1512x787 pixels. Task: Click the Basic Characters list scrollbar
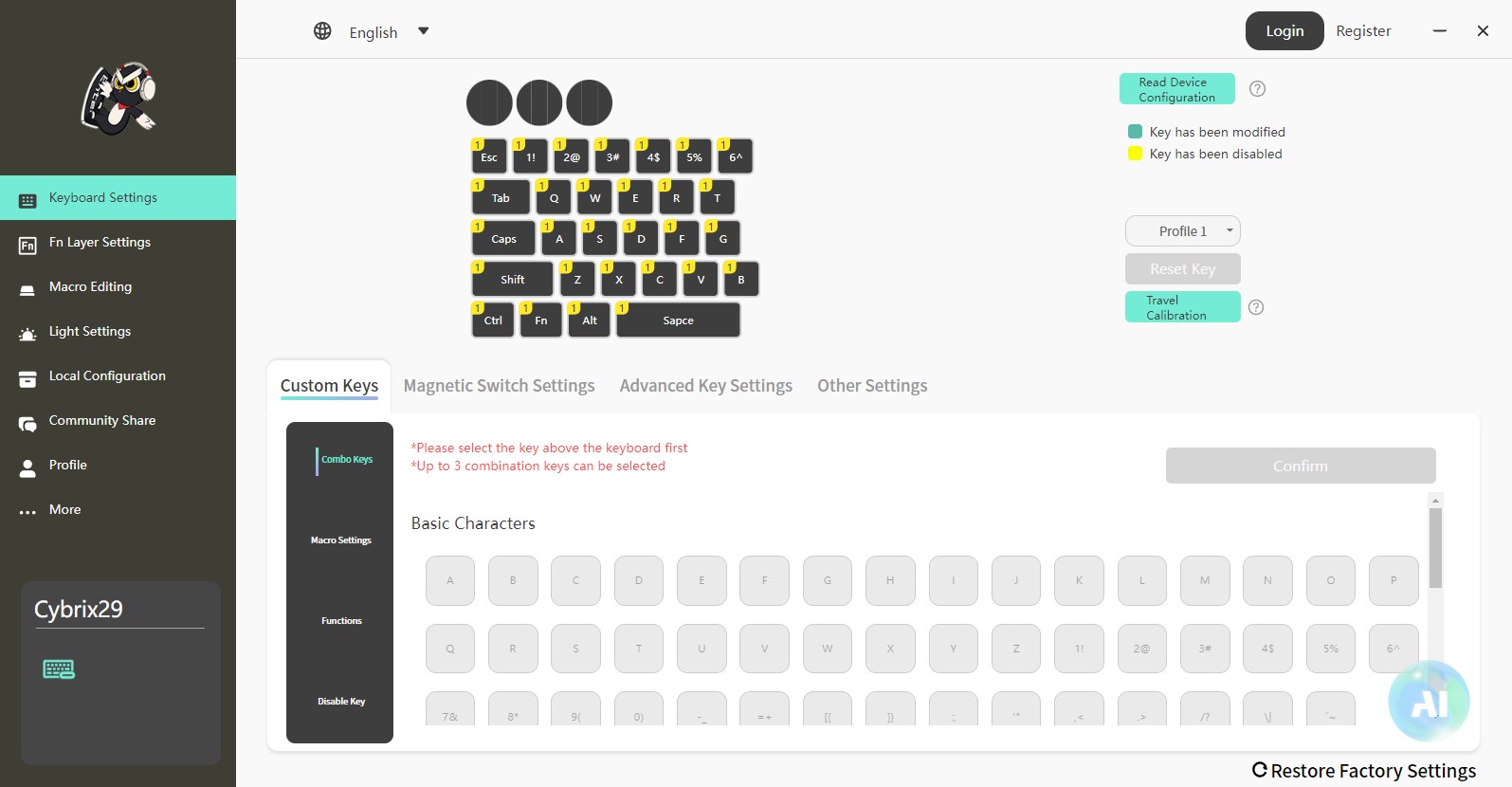point(1435,548)
